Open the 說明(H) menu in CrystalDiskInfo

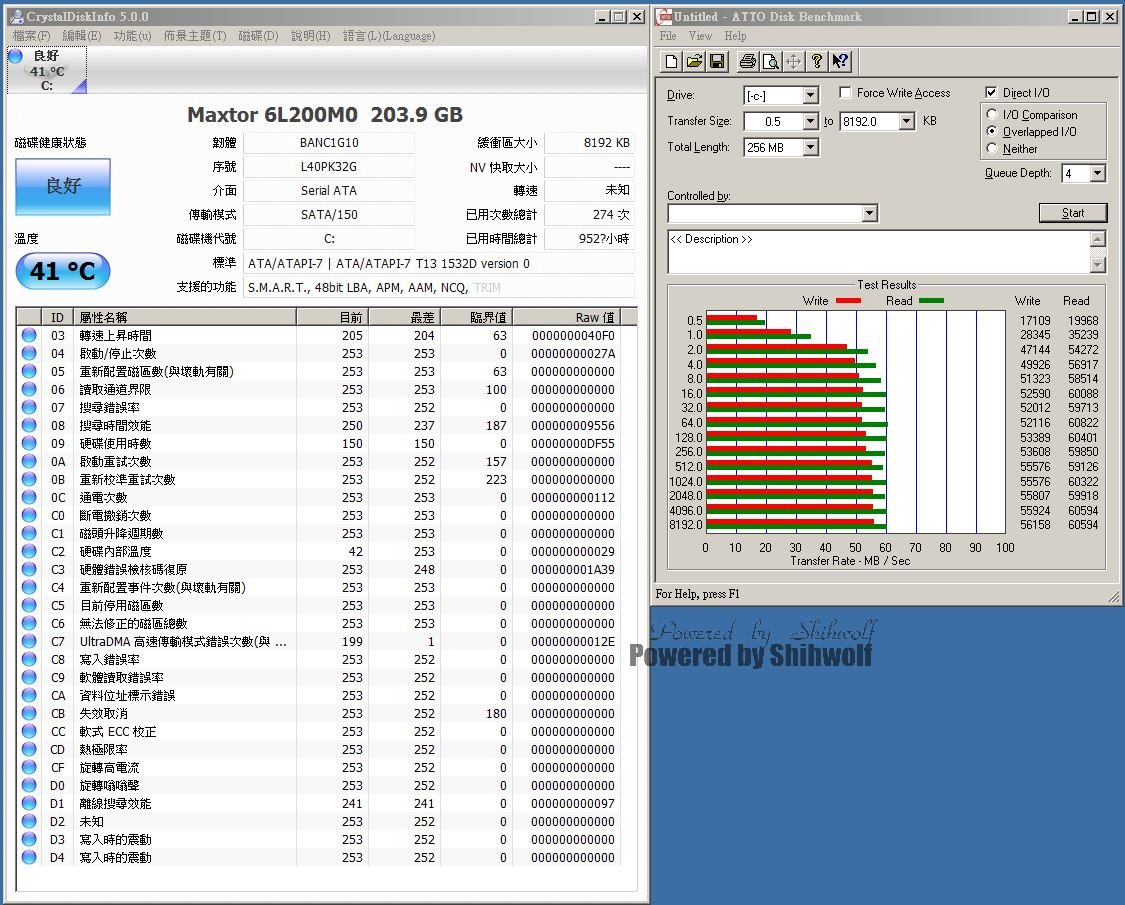[311, 36]
